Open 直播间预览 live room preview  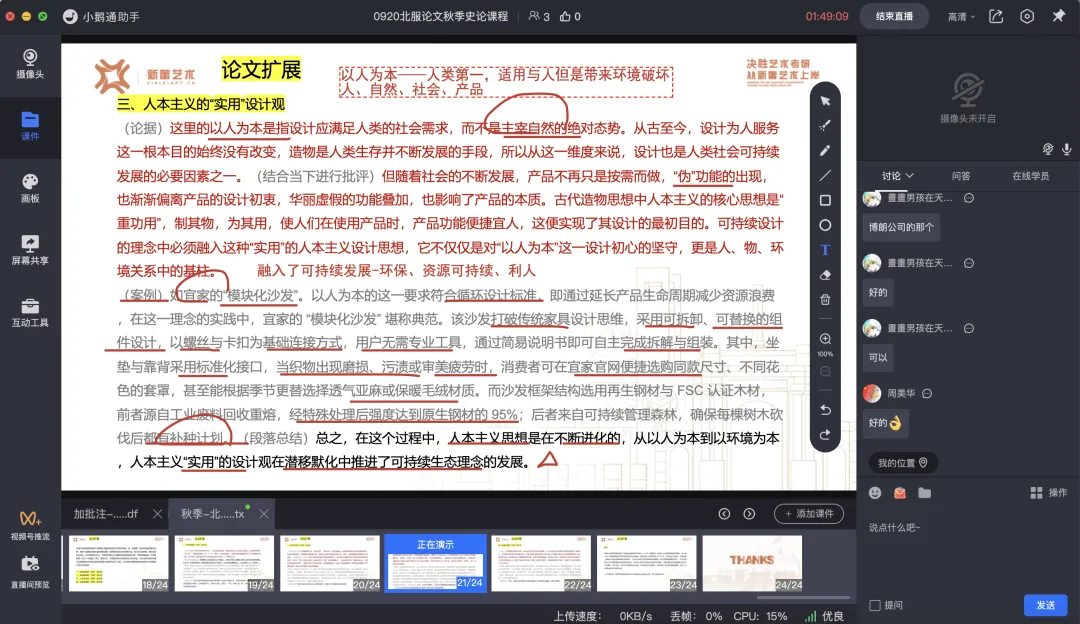[30, 573]
